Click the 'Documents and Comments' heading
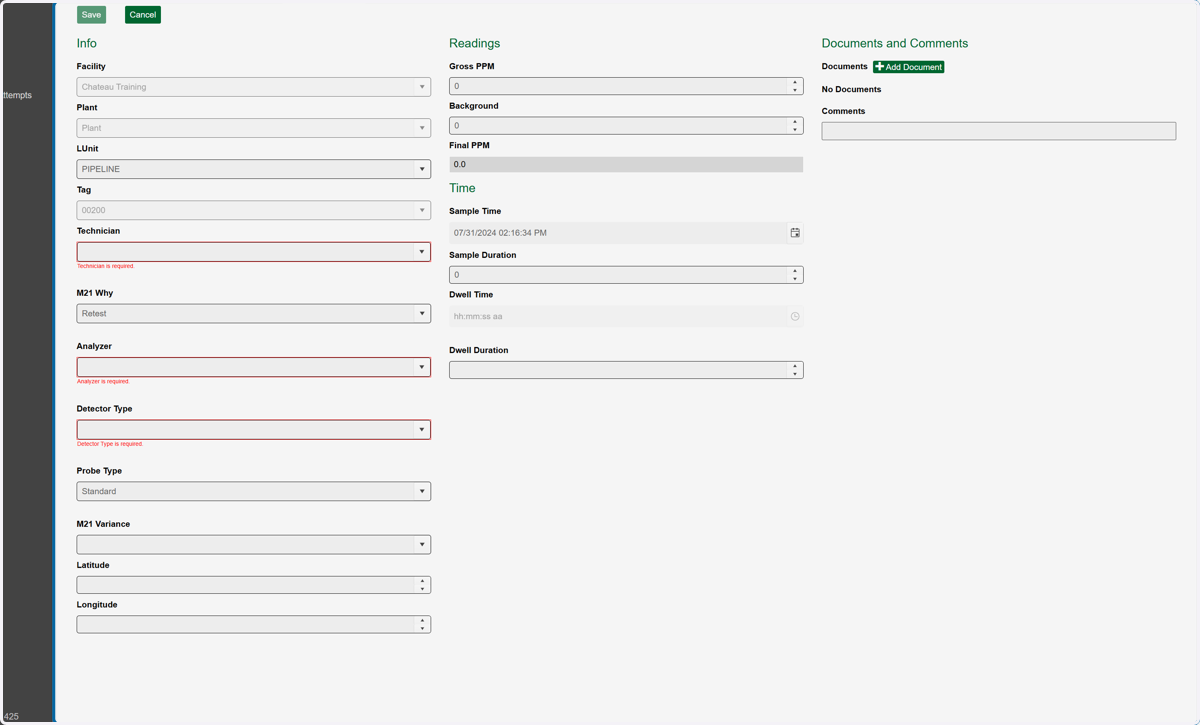Viewport: 1200px width, 725px height. 895,43
